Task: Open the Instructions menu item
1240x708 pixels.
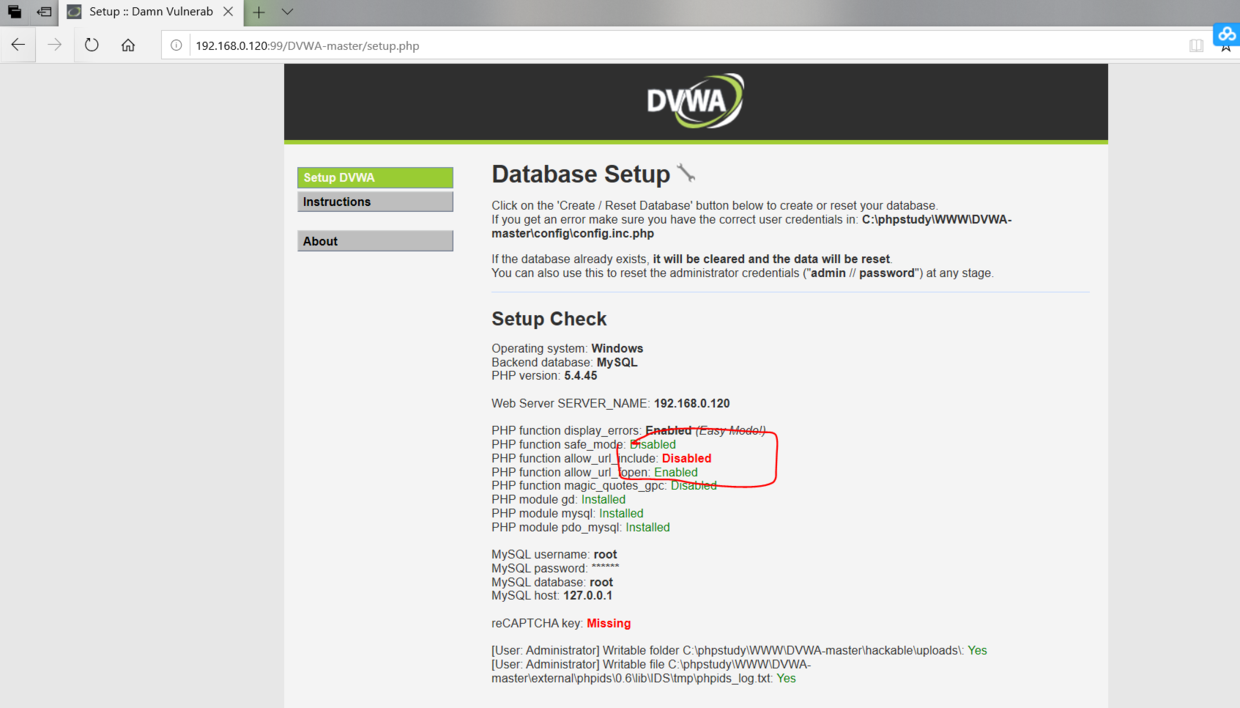Action: pyautogui.click(x=375, y=202)
